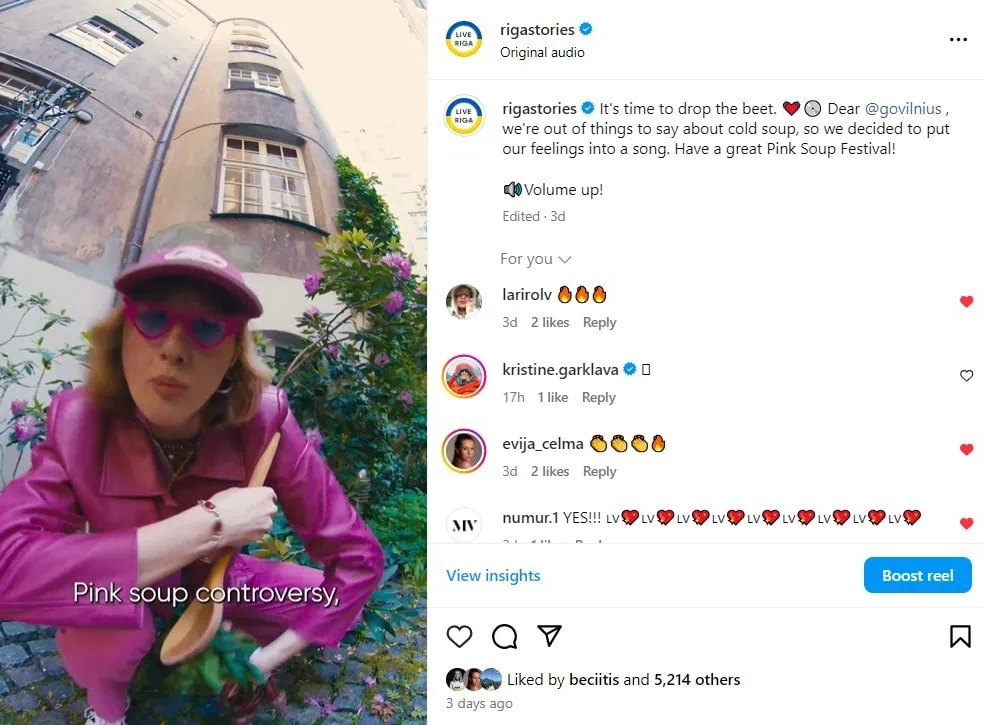
Task: Open the Original audio link
Action: pos(542,52)
